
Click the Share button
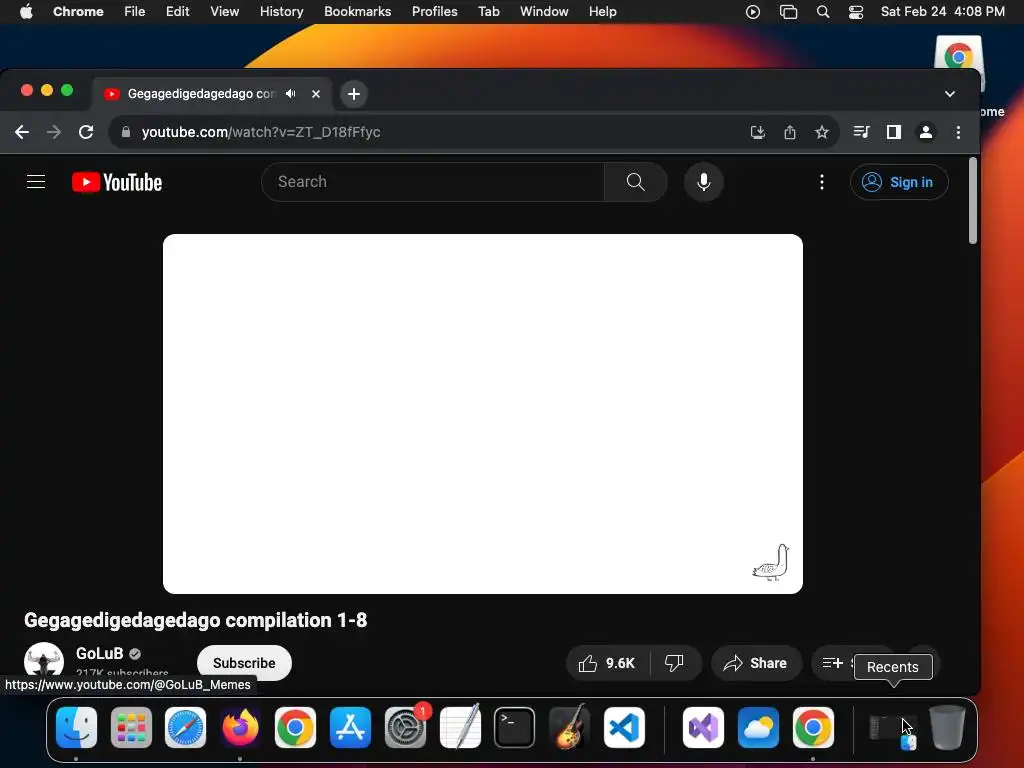tap(755, 663)
